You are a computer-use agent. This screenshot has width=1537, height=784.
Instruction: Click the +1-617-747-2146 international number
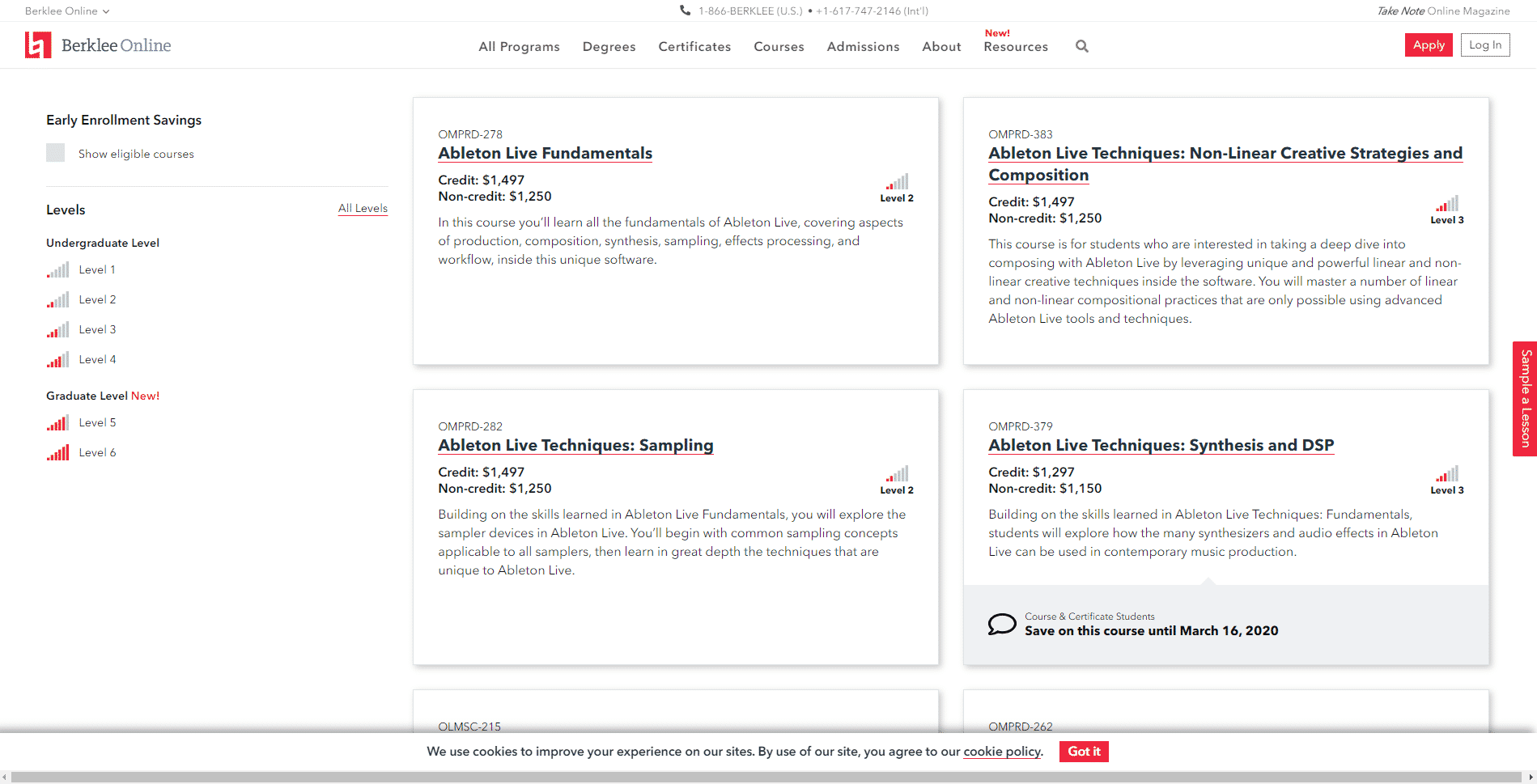click(x=872, y=11)
